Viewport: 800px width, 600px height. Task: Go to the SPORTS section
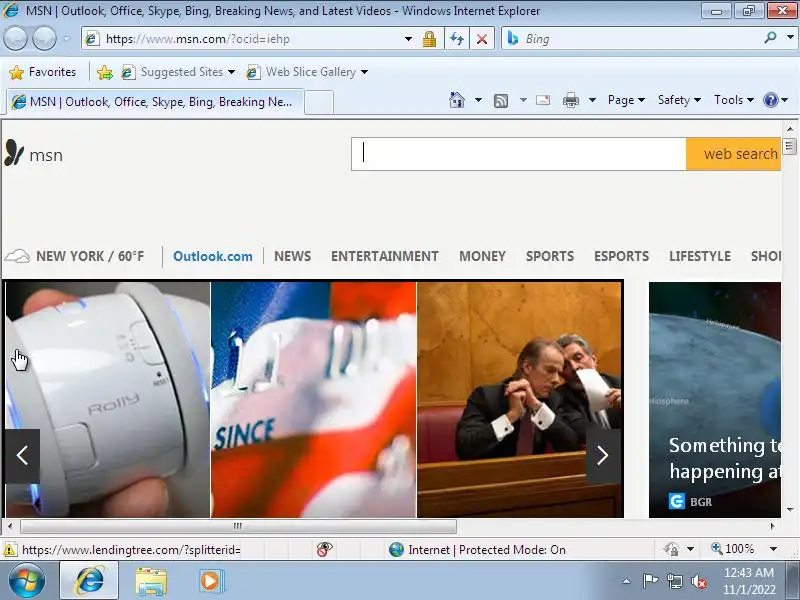pyautogui.click(x=550, y=256)
